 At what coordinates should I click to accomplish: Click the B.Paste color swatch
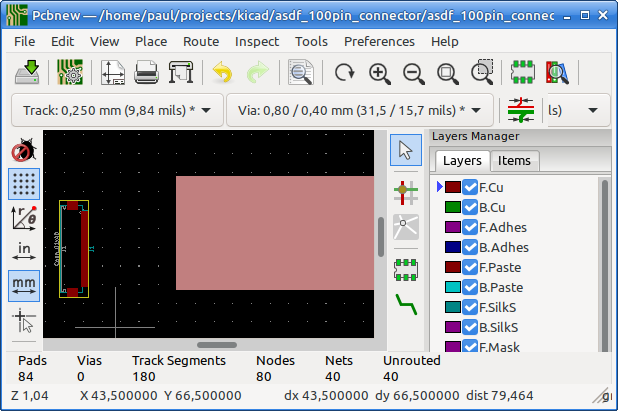(453, 287)
